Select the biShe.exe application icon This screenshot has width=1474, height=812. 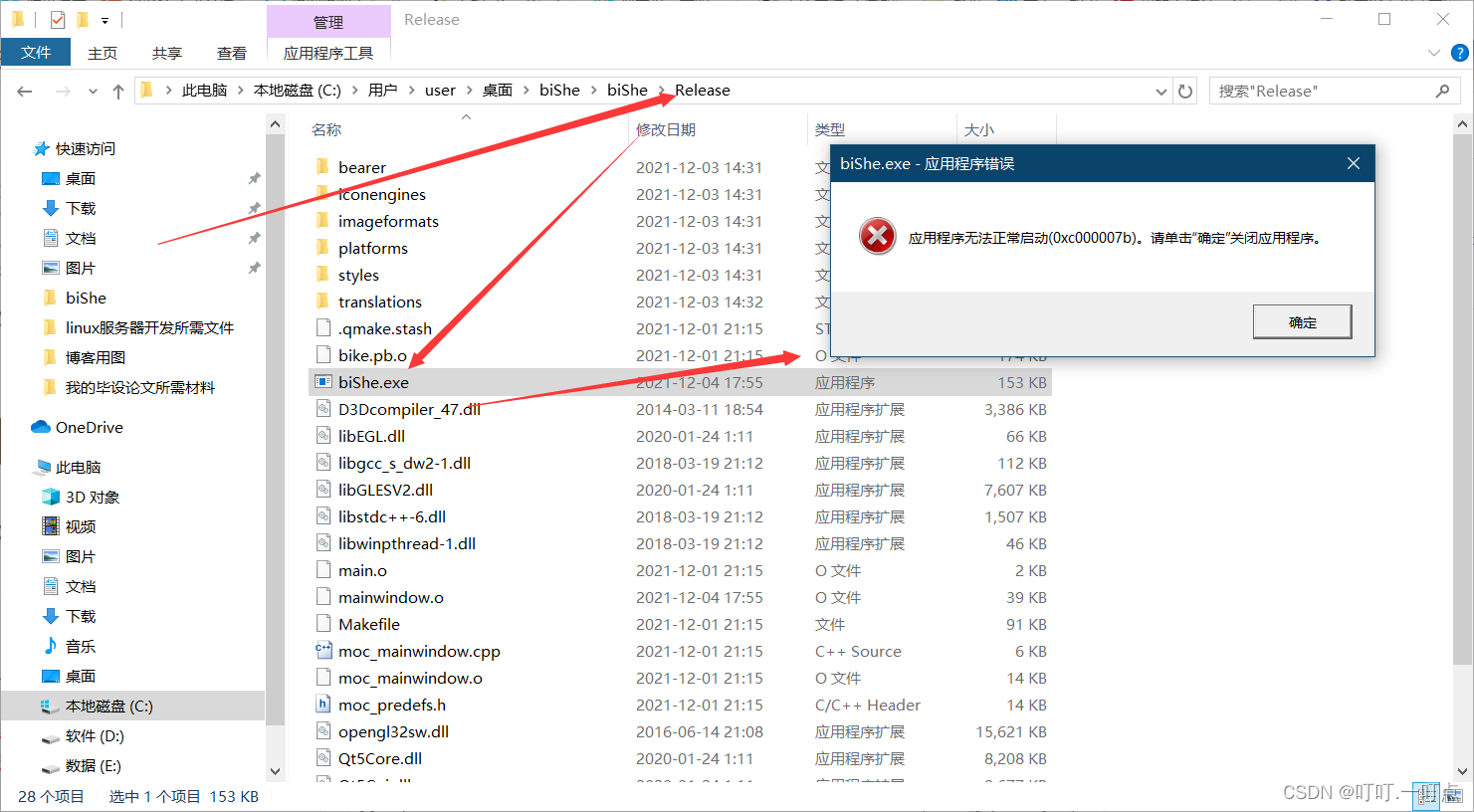[x=322, y=382]
